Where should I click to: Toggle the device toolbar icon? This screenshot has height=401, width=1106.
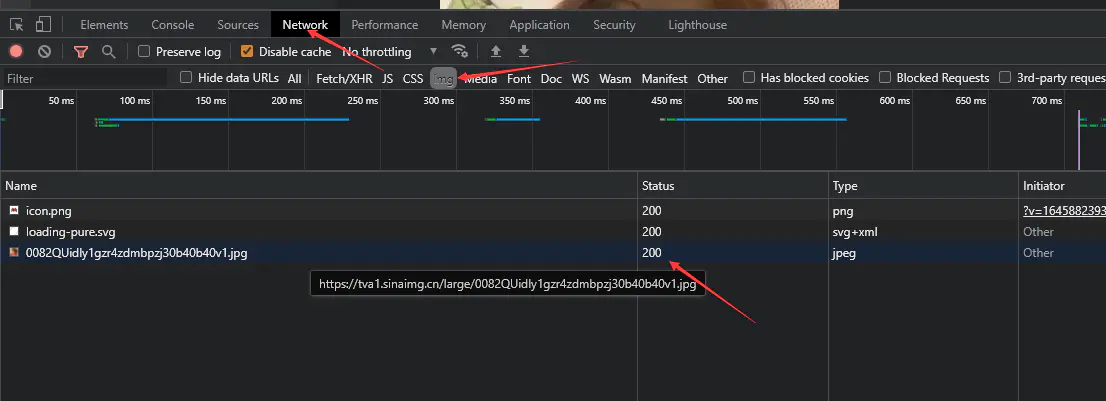(x=43, y=24)
